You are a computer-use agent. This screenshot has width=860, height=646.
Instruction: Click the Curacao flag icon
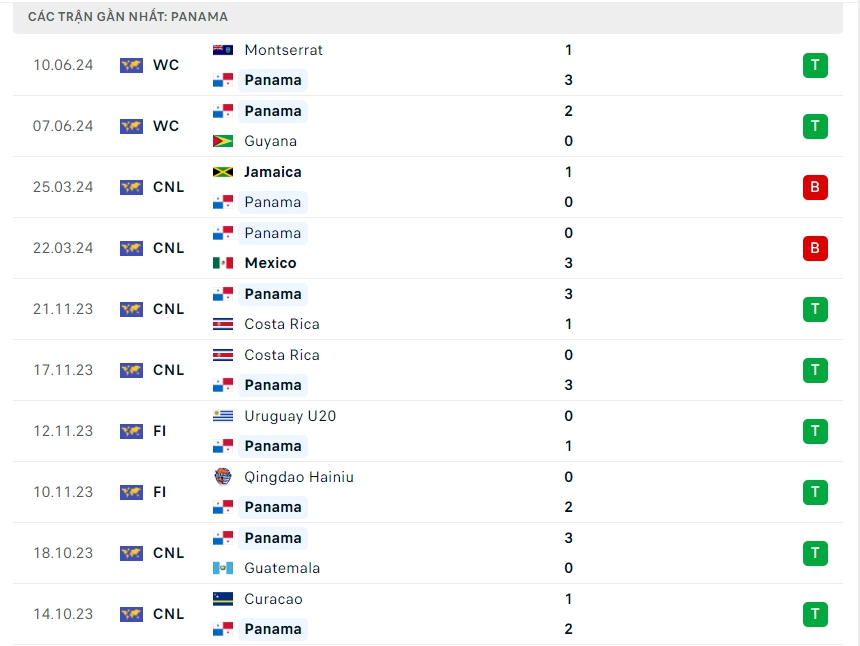[223, 599]
